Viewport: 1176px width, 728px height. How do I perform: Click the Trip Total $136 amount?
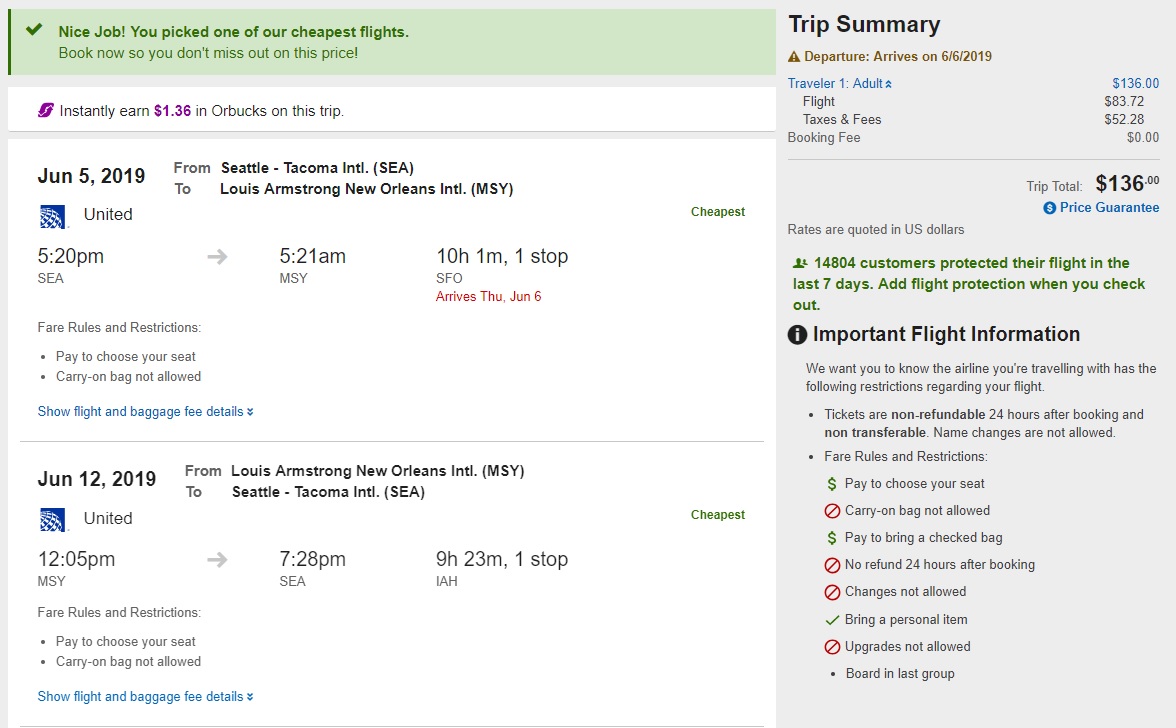(x=1126, y=183)
